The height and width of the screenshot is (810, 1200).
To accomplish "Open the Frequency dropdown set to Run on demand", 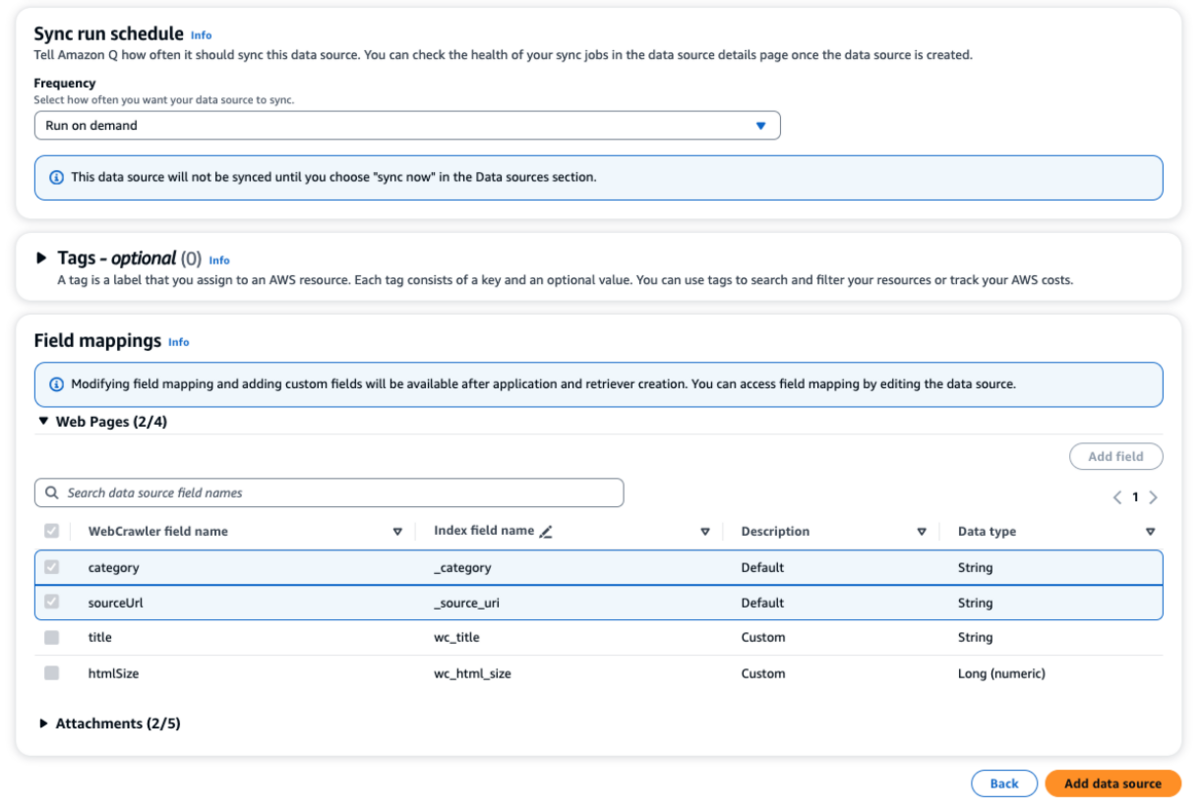I will point(407,126).
